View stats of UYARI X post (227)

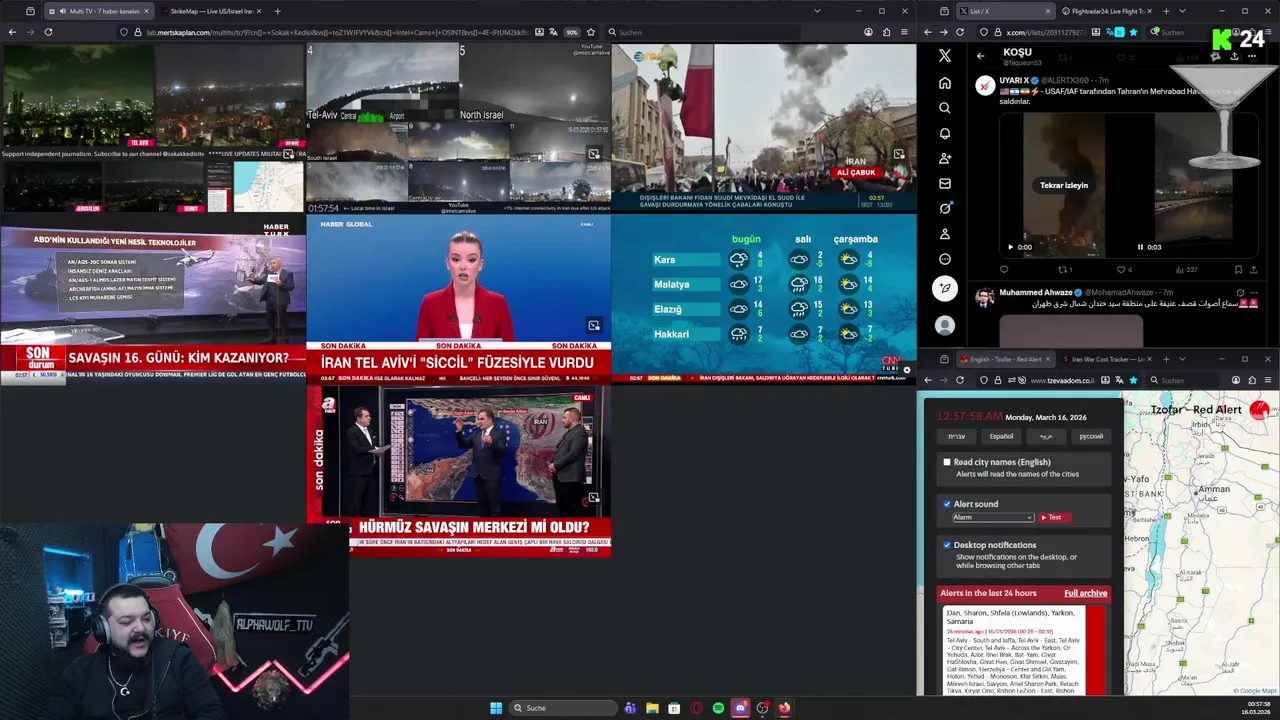(x=1186, y=269)
